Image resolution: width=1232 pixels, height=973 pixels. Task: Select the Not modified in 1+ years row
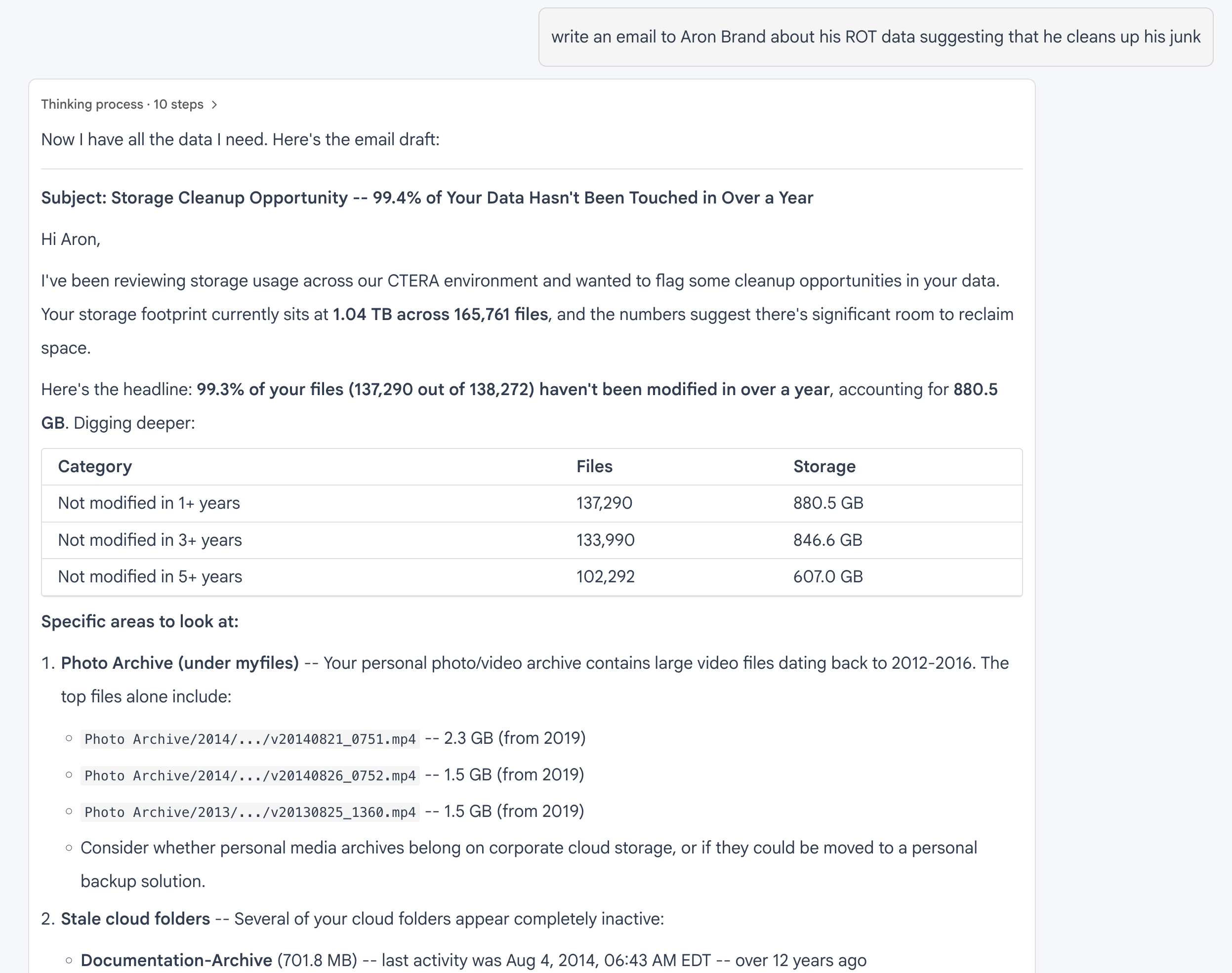click(532, 504)
